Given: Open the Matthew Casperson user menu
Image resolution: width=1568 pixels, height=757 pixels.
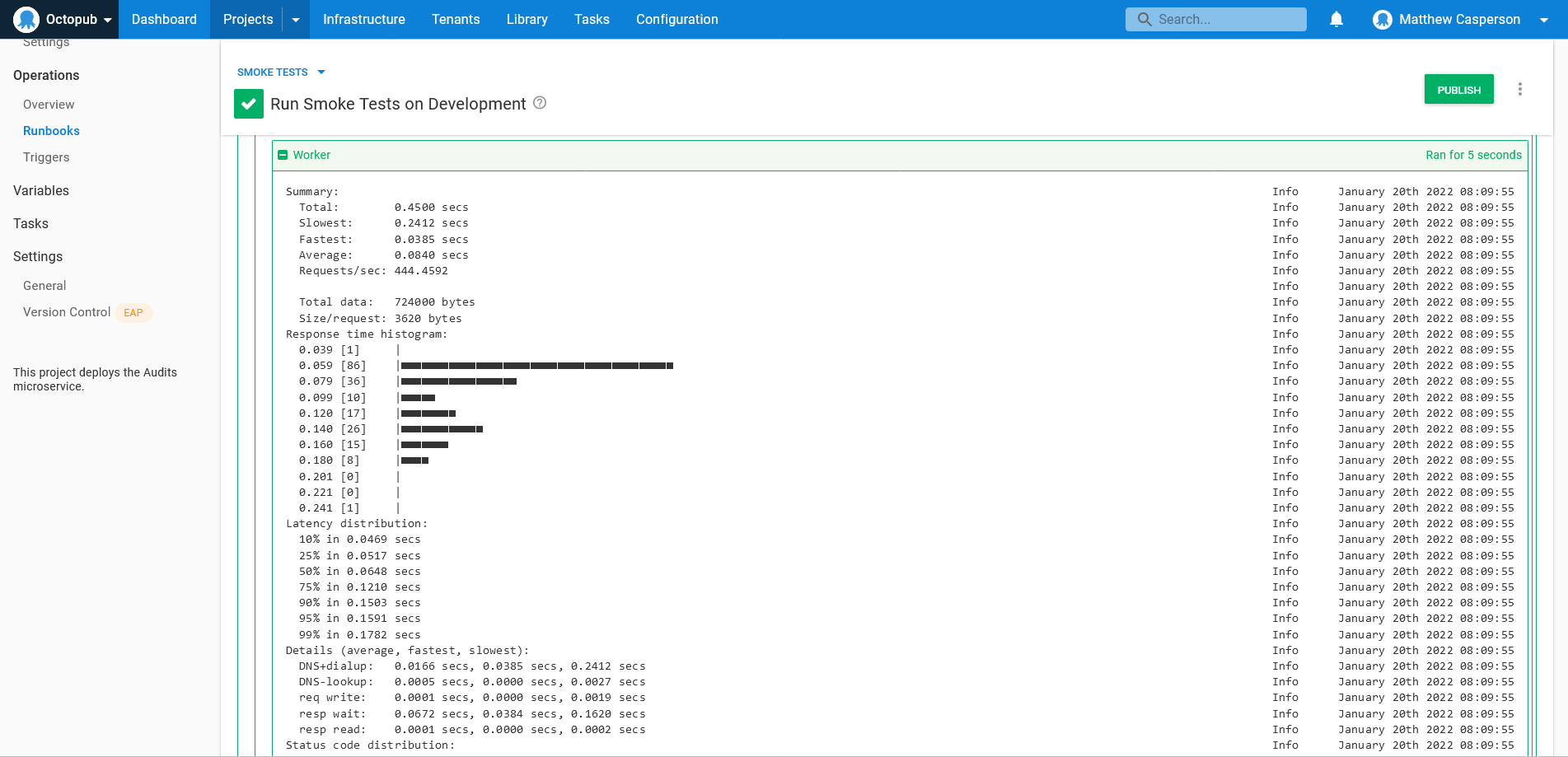Looking at the screenshot, I should [x=1459, y=19].
